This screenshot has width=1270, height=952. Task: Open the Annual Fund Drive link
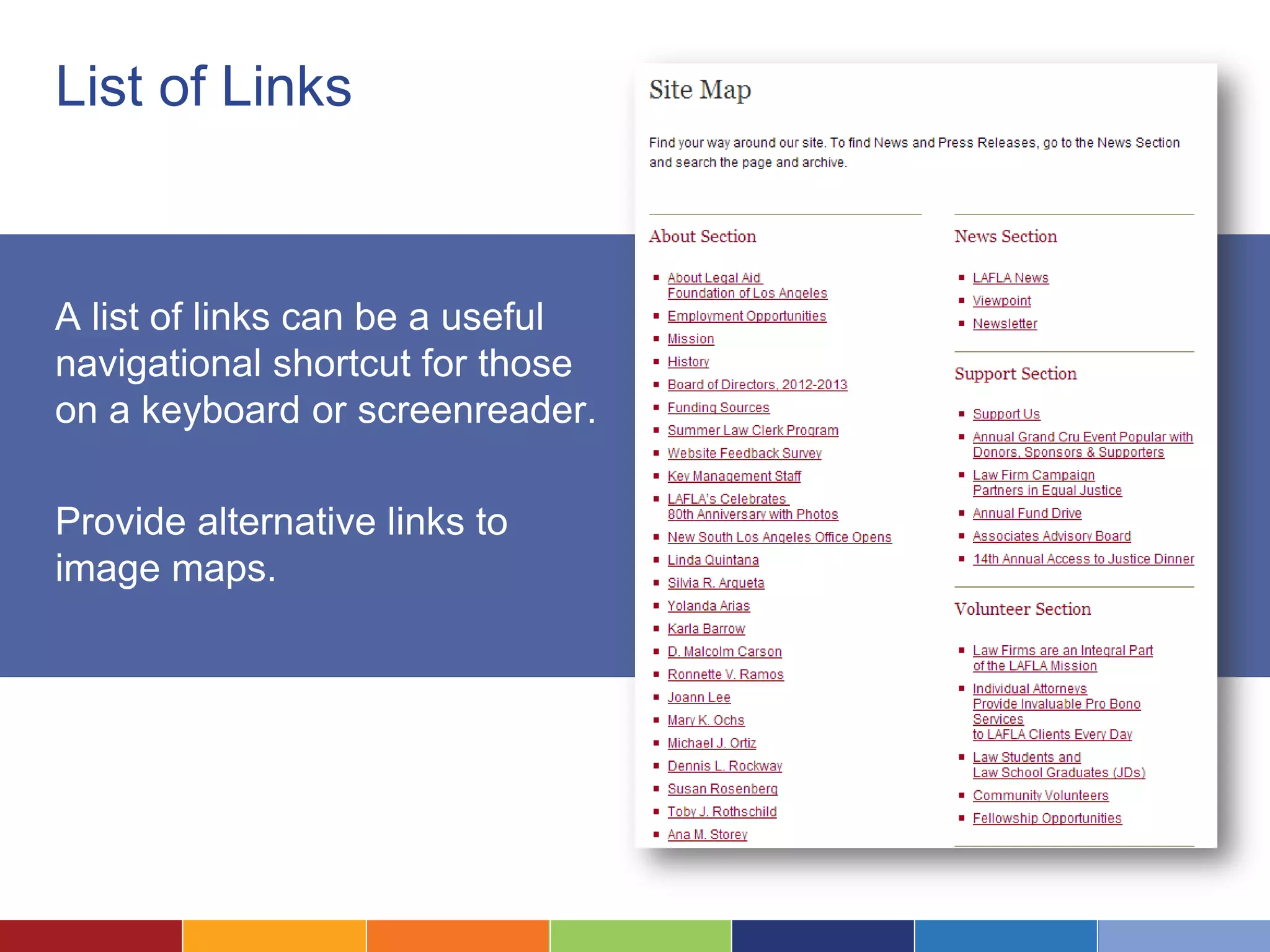(1027, 514)
